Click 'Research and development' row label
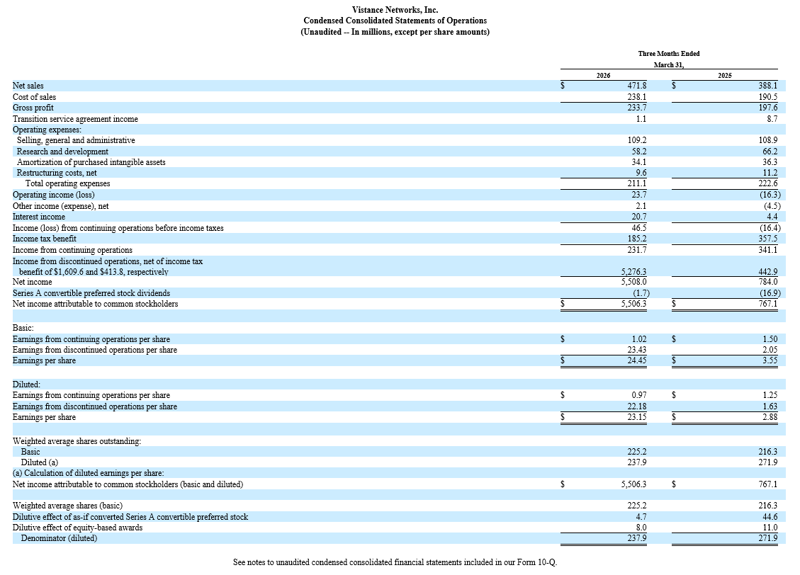The image size is (800, 575). click(x=62, y=152)
